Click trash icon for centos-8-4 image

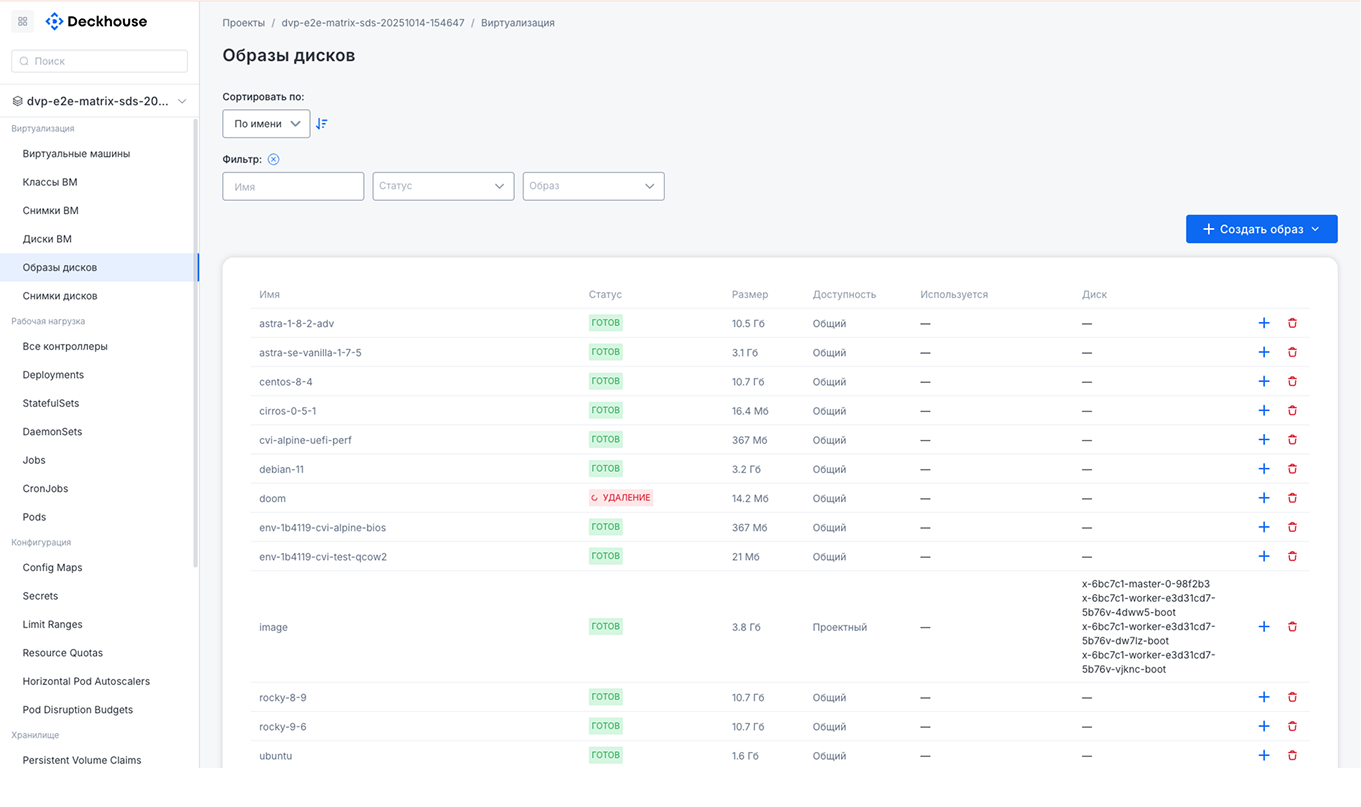tap(1292, 382)
